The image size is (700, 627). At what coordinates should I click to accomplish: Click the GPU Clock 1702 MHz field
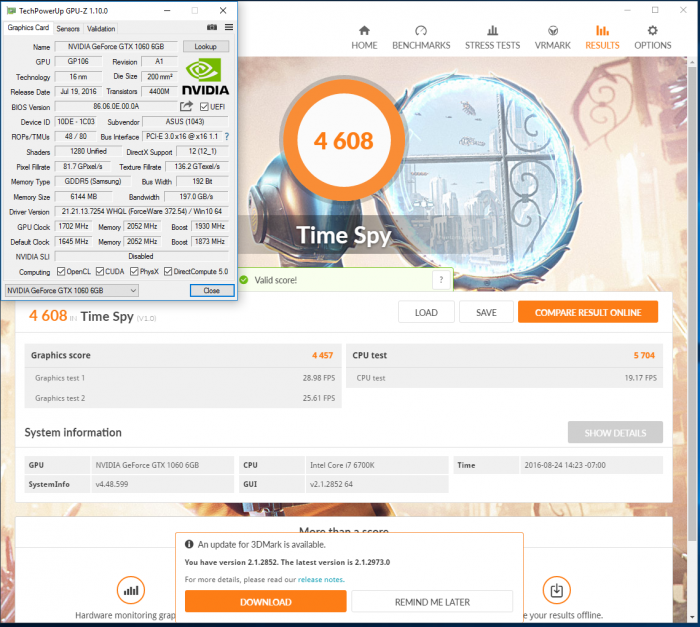click(x=74, y=226)
